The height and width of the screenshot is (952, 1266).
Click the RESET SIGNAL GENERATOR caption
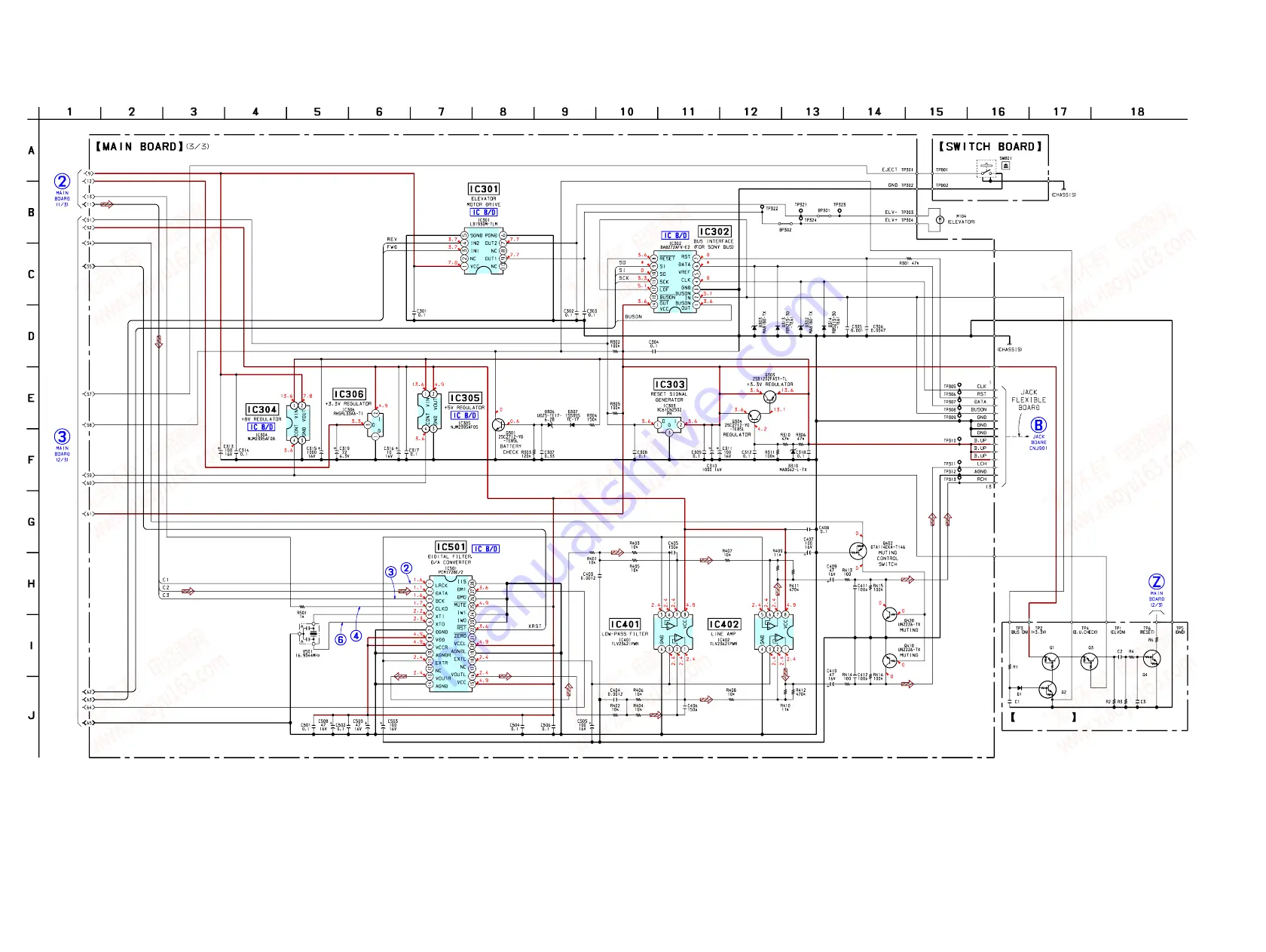click(669, 397)
